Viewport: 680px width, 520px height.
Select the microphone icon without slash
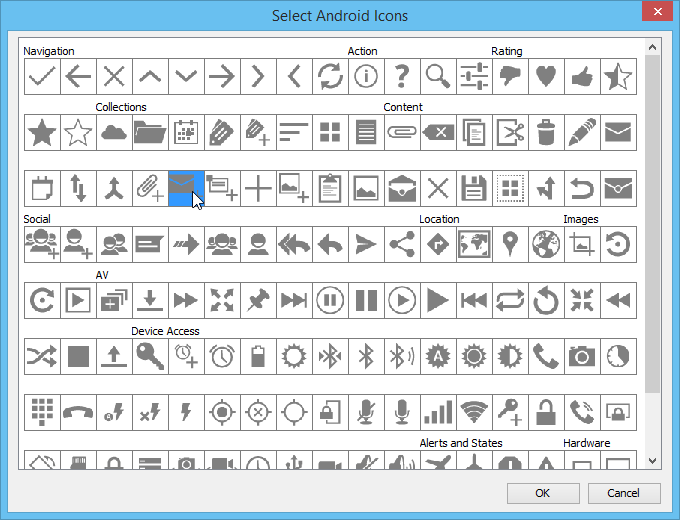coord(402,412)
